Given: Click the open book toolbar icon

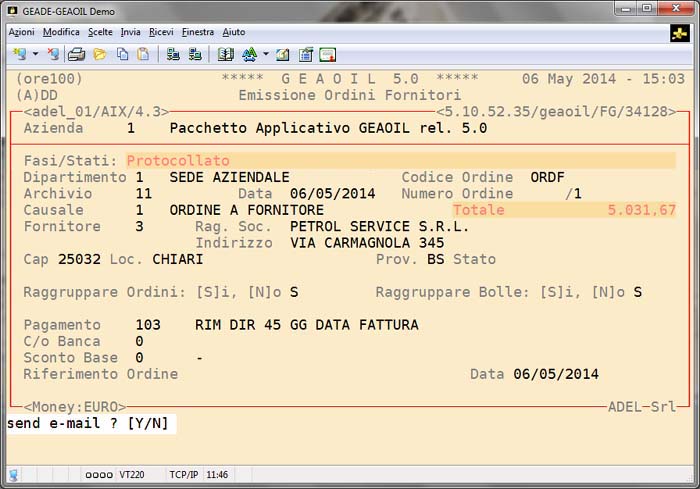Looking at the screenshot, I should (x=226, y=54).
